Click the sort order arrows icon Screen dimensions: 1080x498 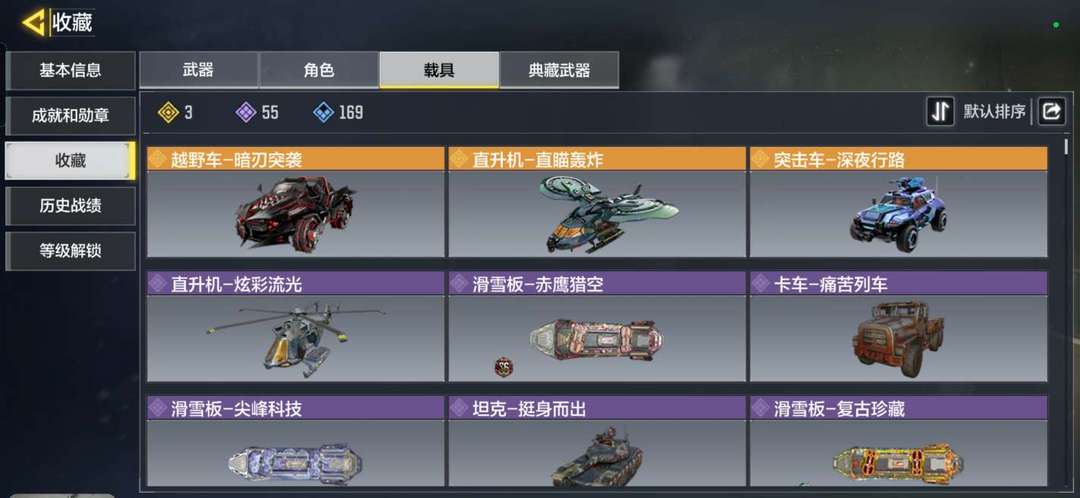[x=940, y=112]
